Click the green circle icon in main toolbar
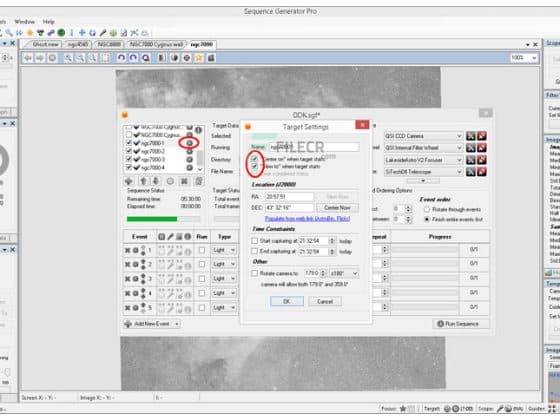 (61, 33)
